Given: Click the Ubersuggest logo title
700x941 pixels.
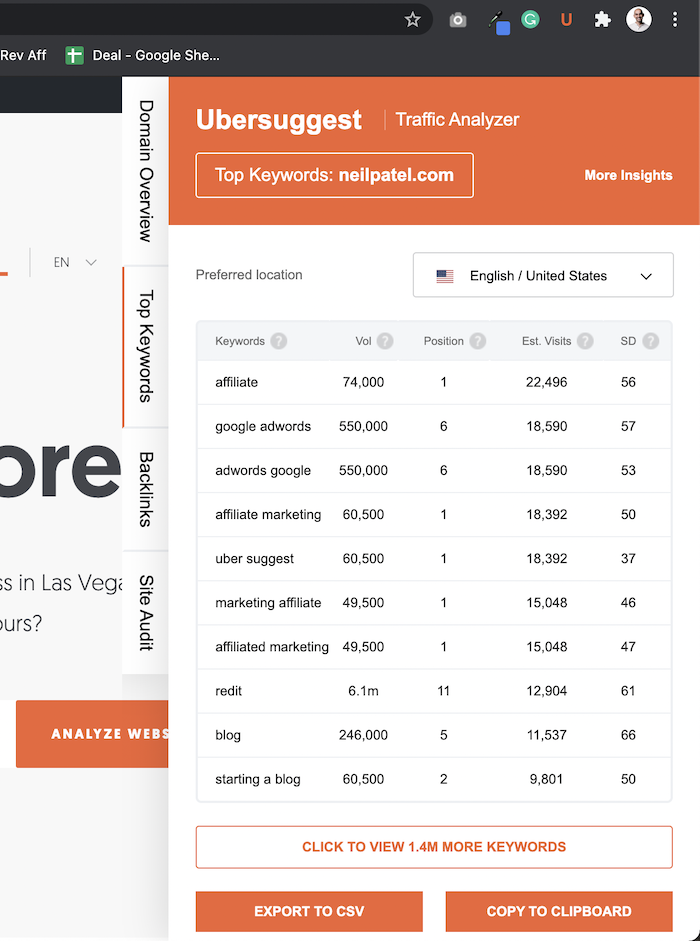Looking at the screenshot, I should click(x=279, y=119).
